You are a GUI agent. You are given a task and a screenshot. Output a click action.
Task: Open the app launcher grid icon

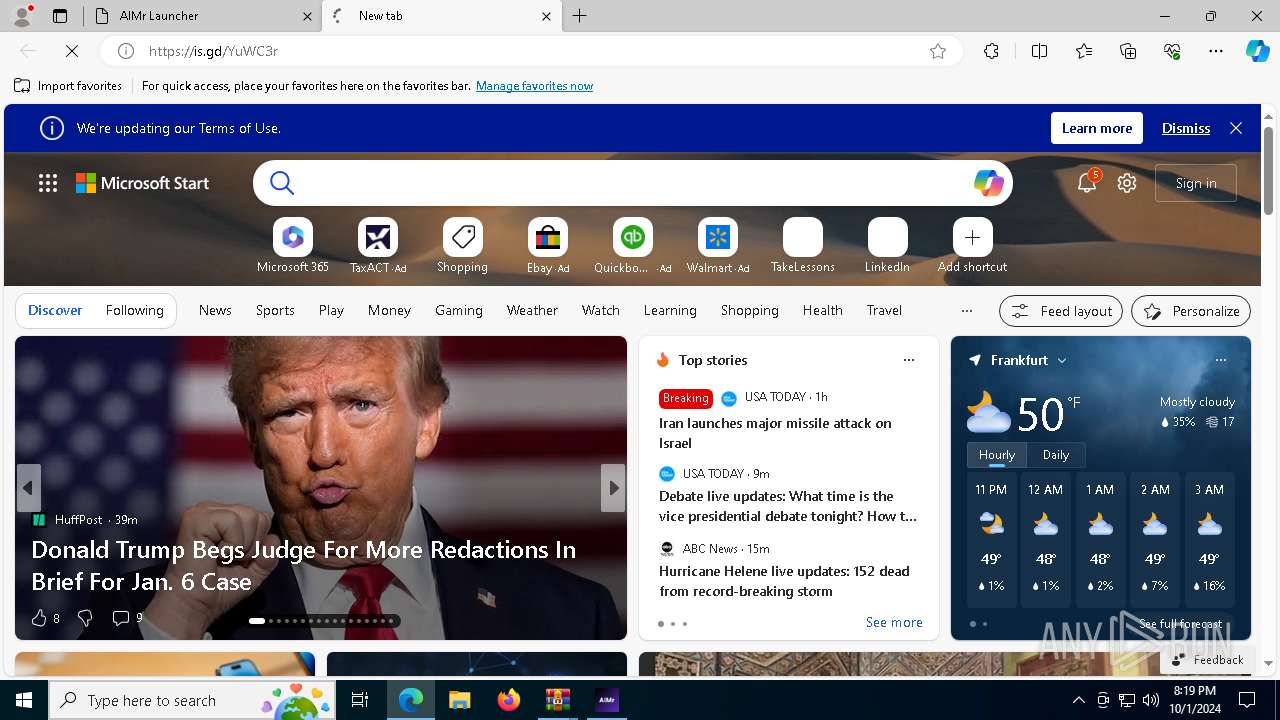pyautogui.click(x=48, y=183)
